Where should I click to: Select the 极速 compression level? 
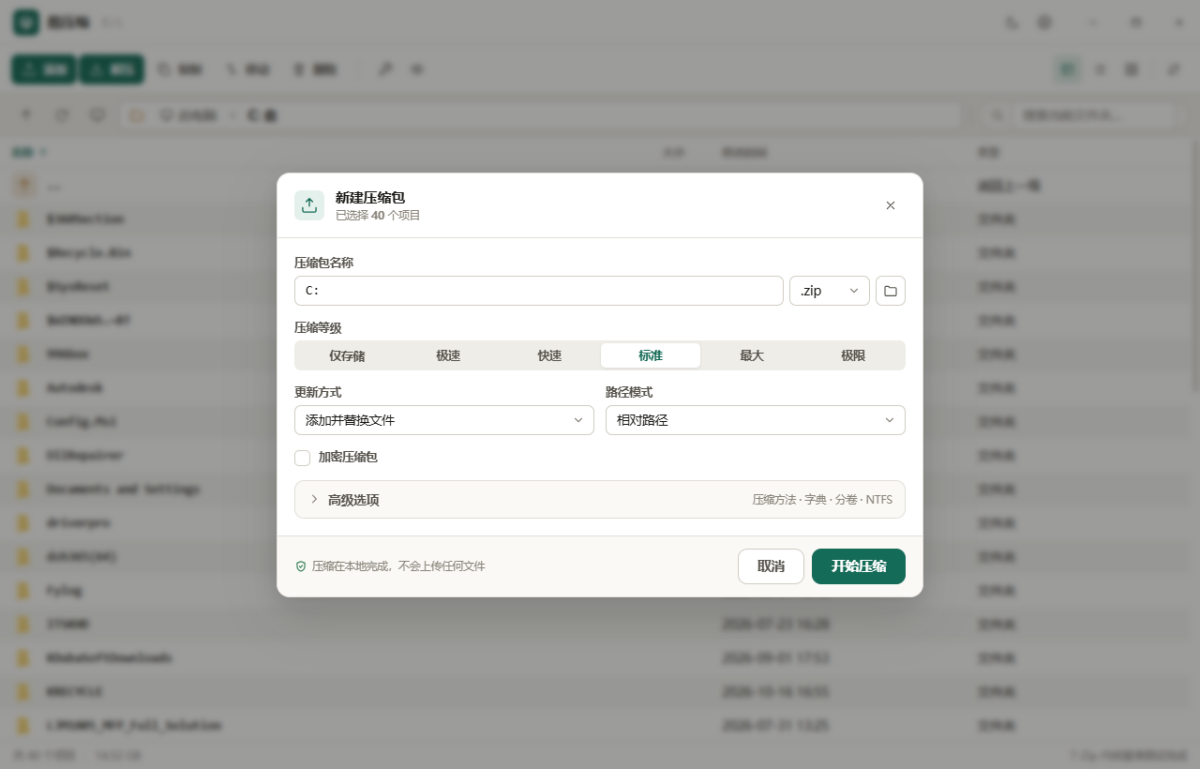448,356
